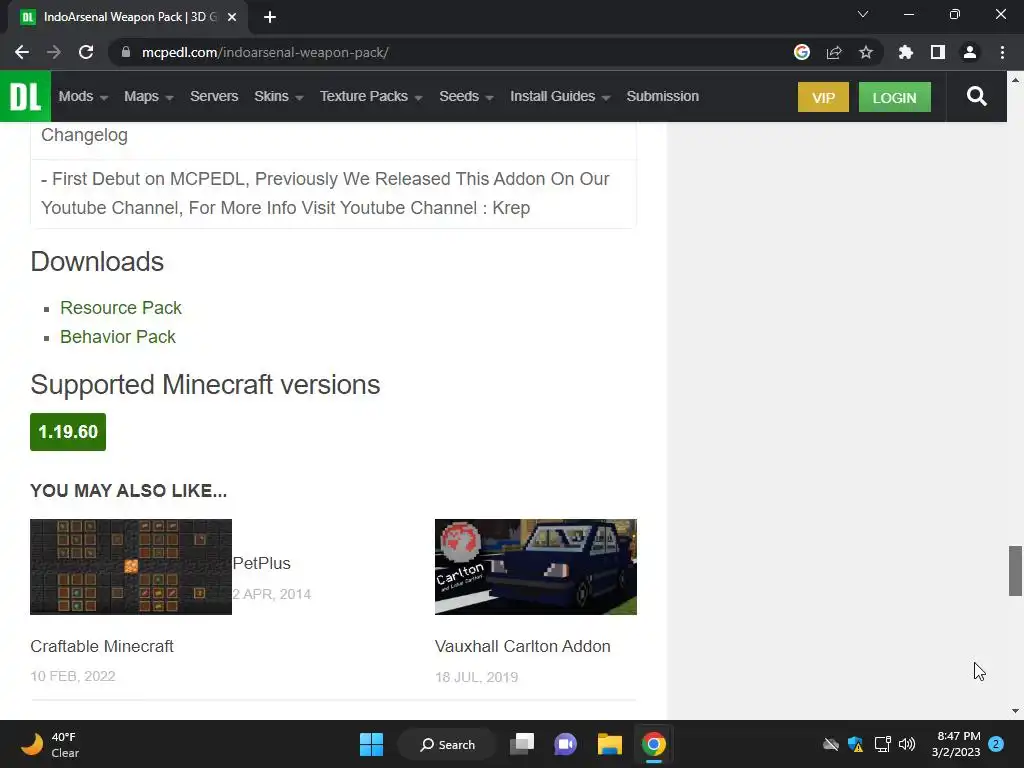Bookmark this page with the star icon
The image size is (1024, 768).
(x=866, y=52)
